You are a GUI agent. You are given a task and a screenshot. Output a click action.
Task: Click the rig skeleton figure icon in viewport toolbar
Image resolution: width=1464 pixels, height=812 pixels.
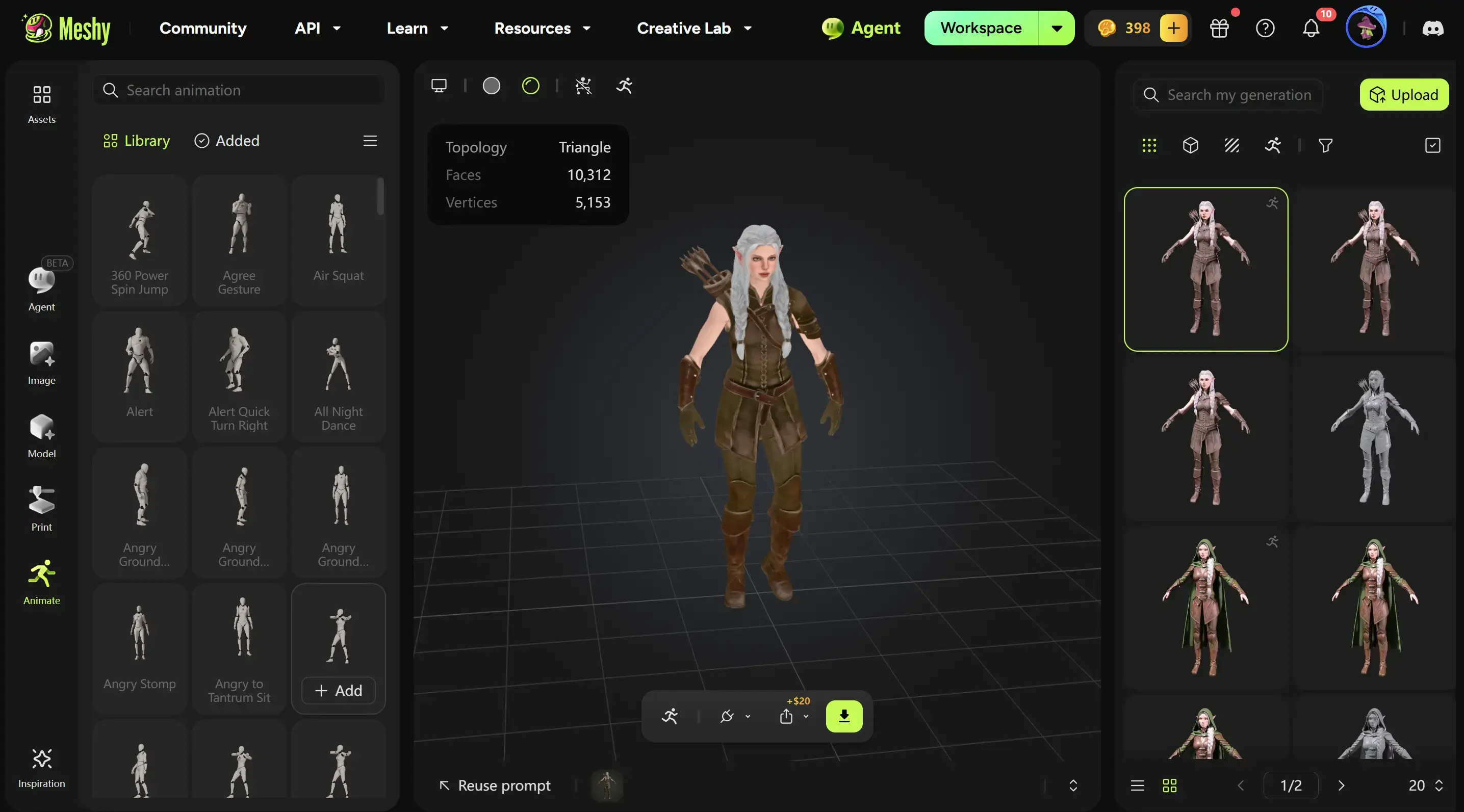pos(583,86)
